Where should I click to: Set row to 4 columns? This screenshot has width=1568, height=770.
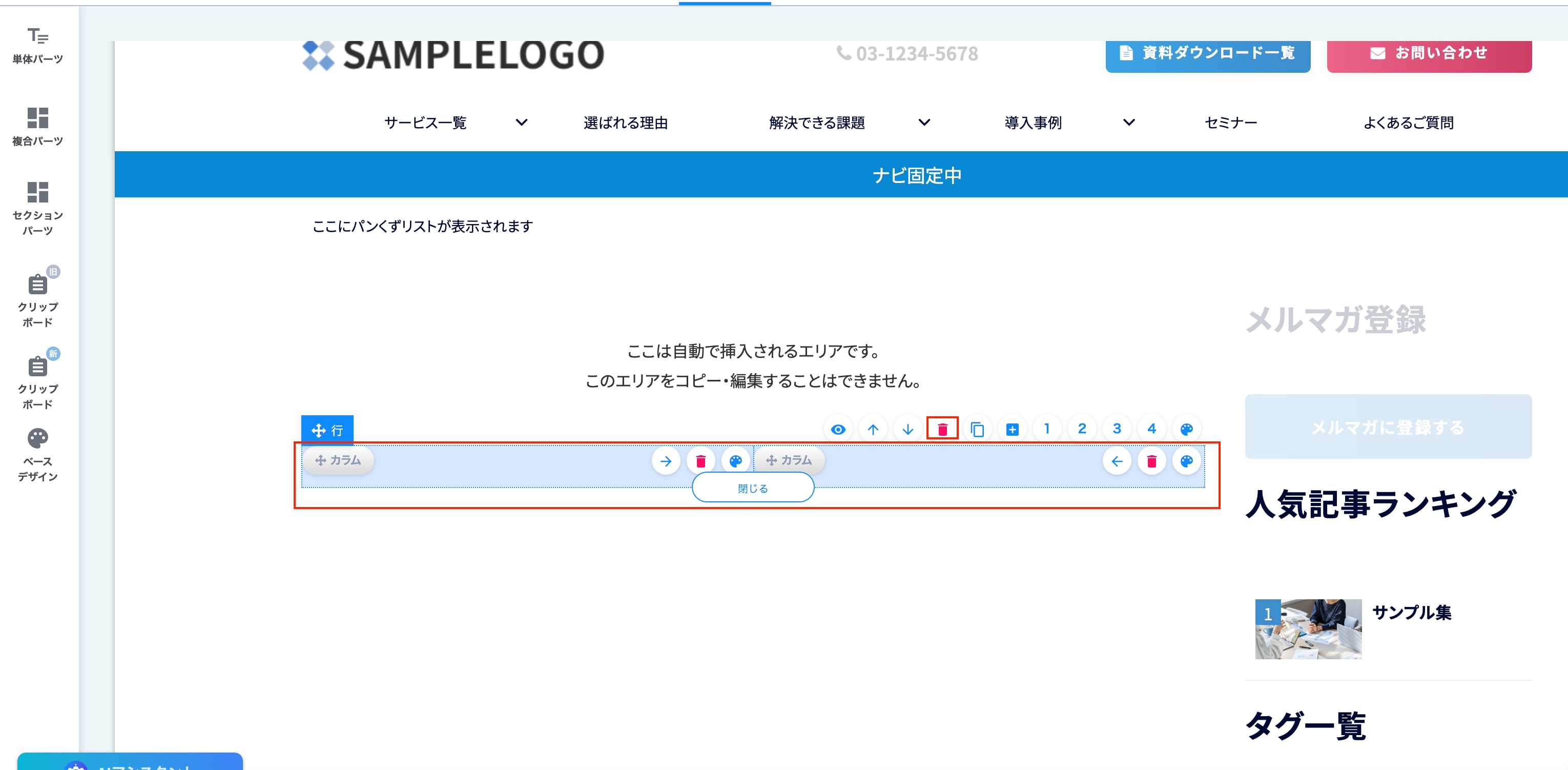coord(1151,430)
